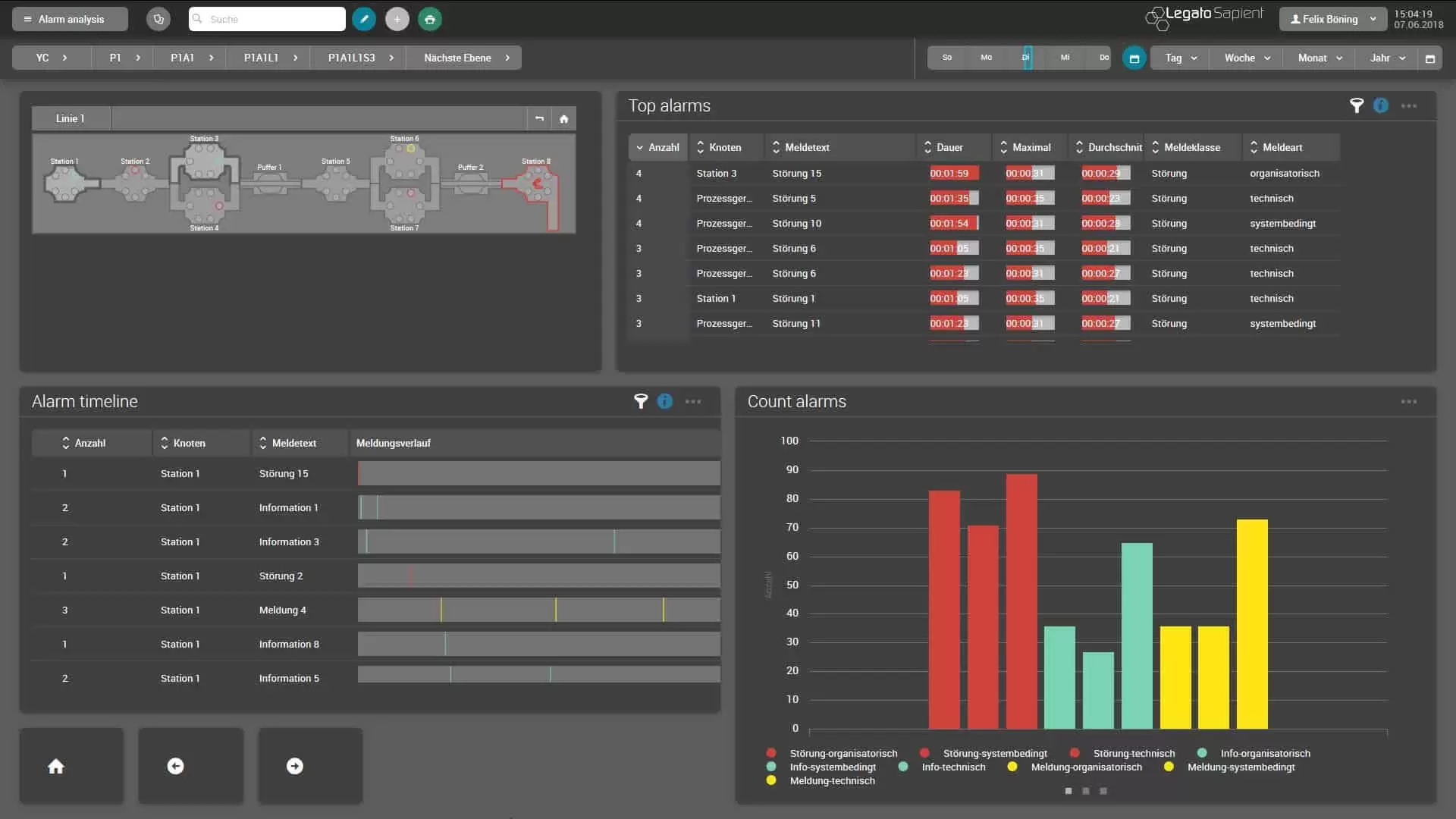This screenshot has width=1456, height=819.
Task: Open the Woche period dropdown
Action: click(1247, 57)
